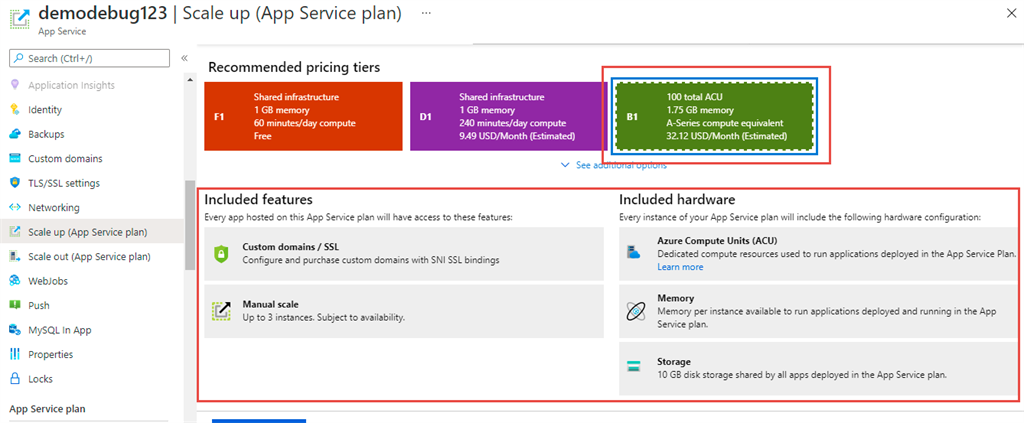Click the Networking icon in sidebar
Screen dimensions: 1024x423
coord(15,207)
